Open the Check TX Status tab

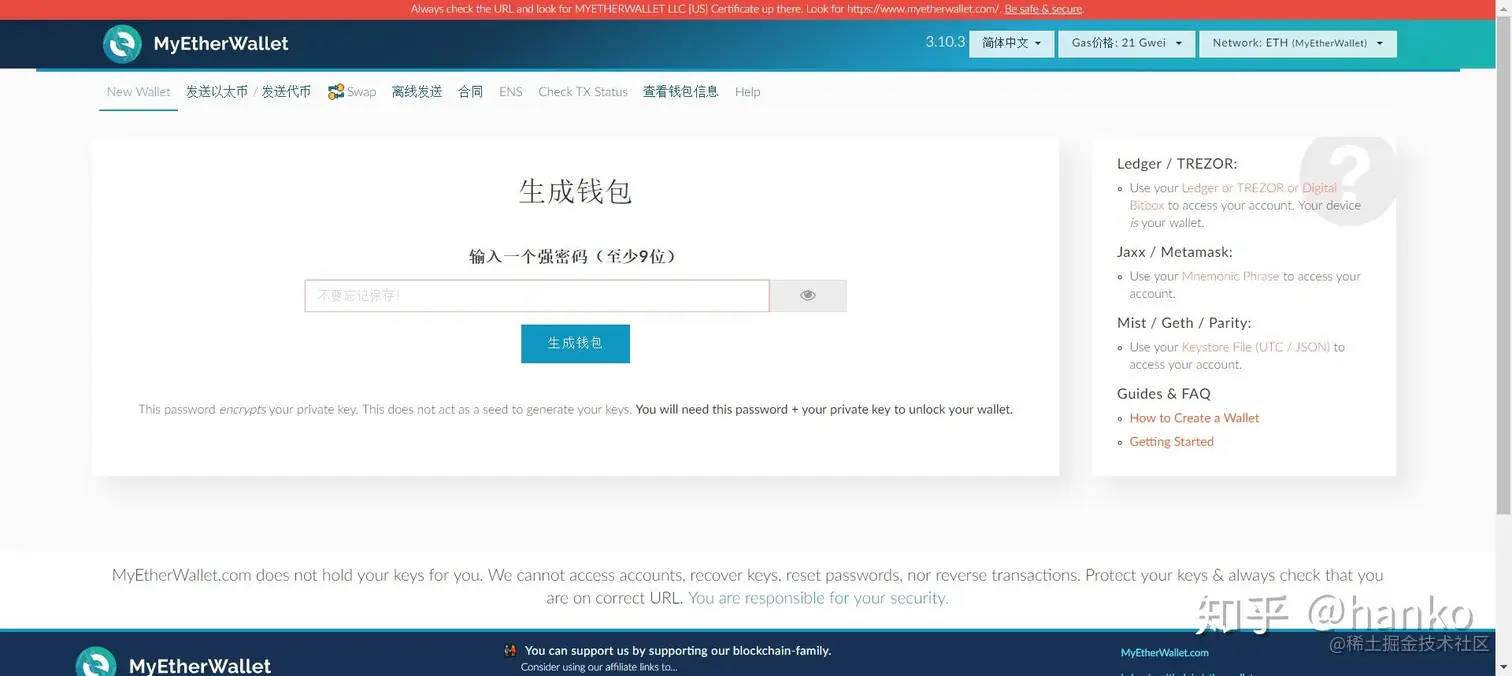[x=583, y=92]
